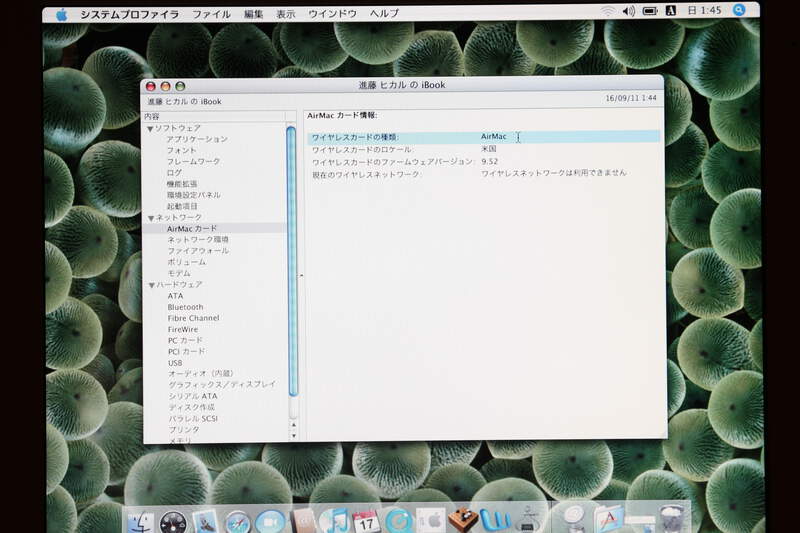The height and width of the screenshot is (533, 800).
Task: Select ファイアウォール in the sidebar
Action: (x=198, y=251)
